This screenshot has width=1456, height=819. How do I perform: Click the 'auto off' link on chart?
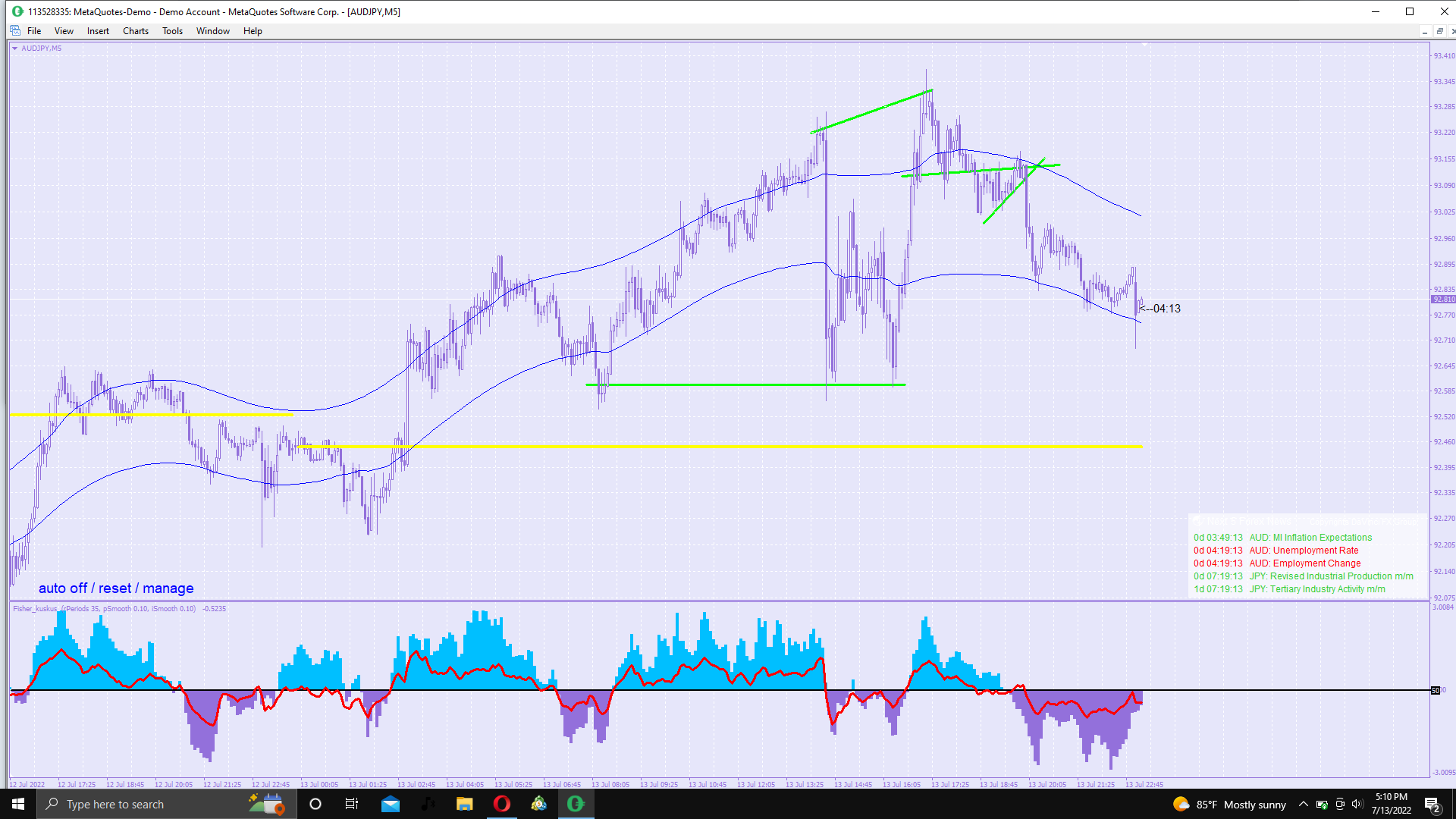click(62, 588)
